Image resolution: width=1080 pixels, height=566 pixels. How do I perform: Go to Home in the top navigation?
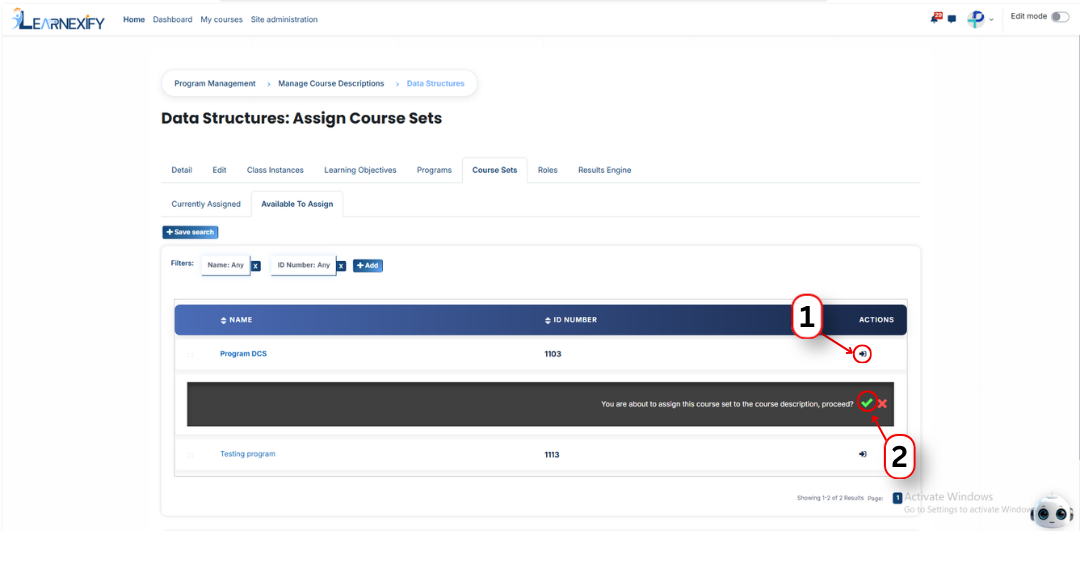[134, 19]
